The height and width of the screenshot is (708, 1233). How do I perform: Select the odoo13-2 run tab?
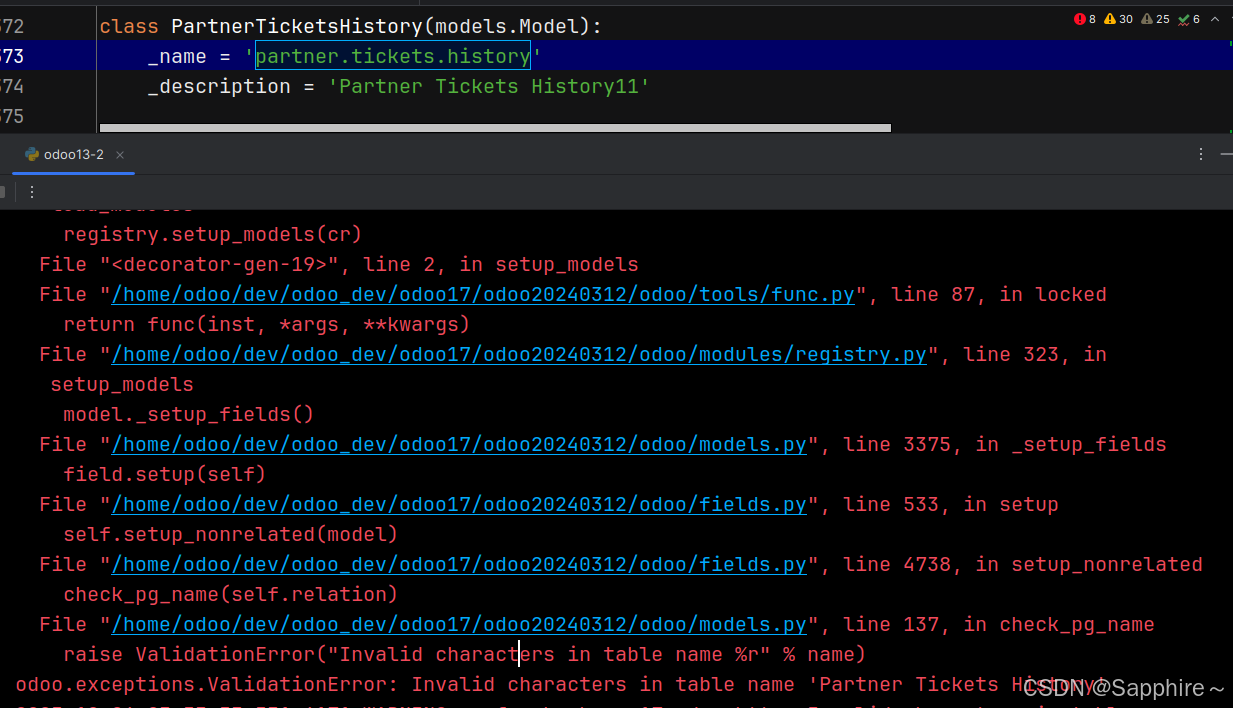pyautogui.click(x=72, y=155)
